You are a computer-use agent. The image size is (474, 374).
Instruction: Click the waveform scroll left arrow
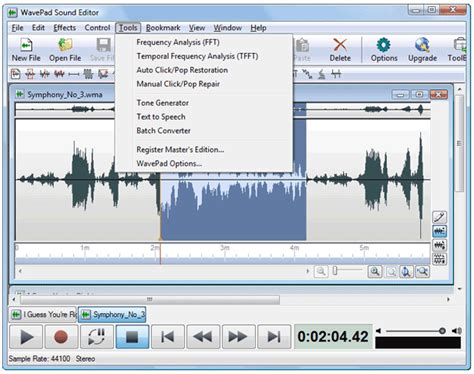[x=20, y=271]
